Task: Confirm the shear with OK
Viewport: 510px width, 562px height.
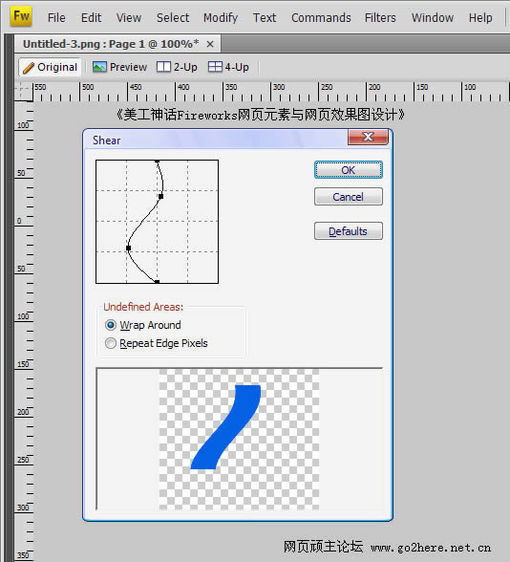Action: [348, 170]
